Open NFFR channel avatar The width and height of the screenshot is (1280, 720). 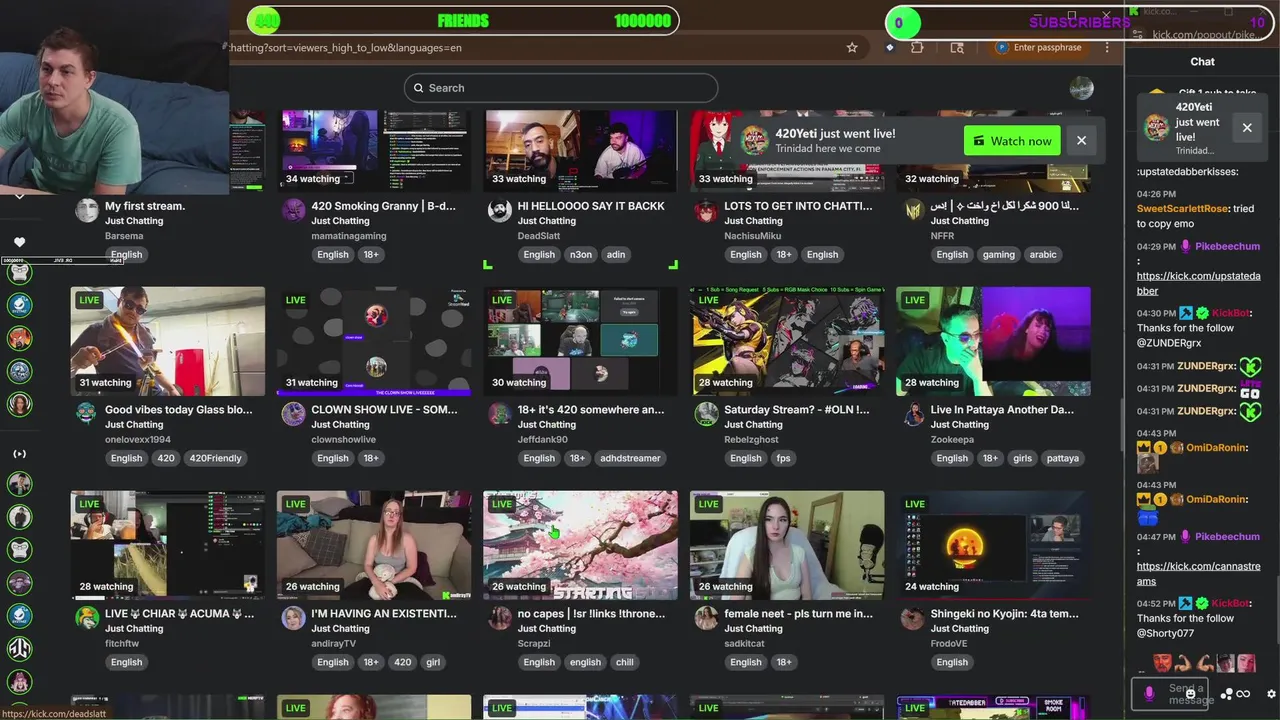[x=913, y=210]
